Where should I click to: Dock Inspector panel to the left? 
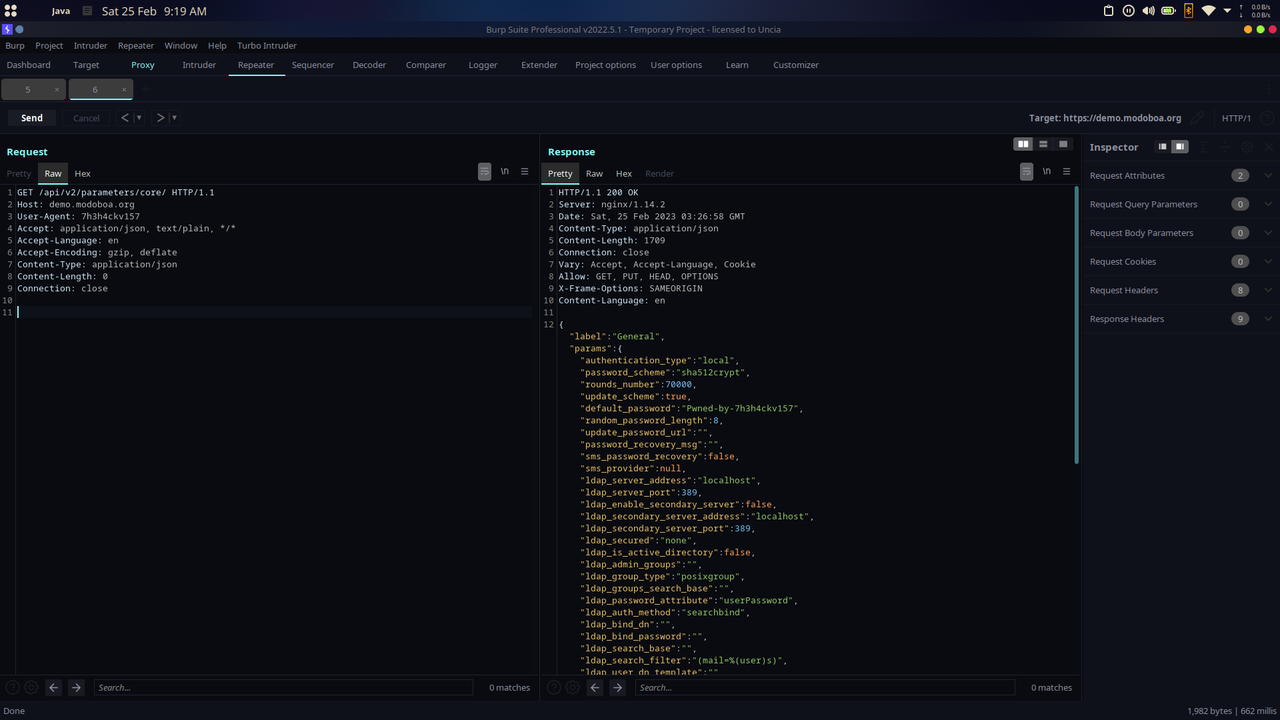(x=1162, y=147)
